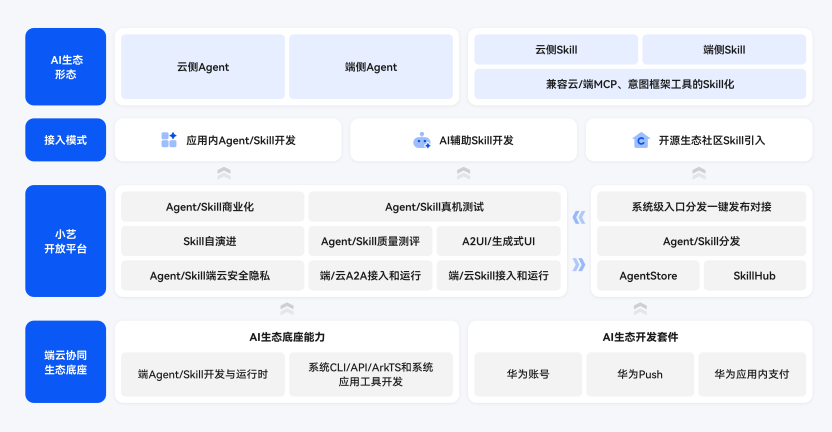Click the 华为Push box
The image size is (832, 432).
pyautogui.click(x=640, y=374)
